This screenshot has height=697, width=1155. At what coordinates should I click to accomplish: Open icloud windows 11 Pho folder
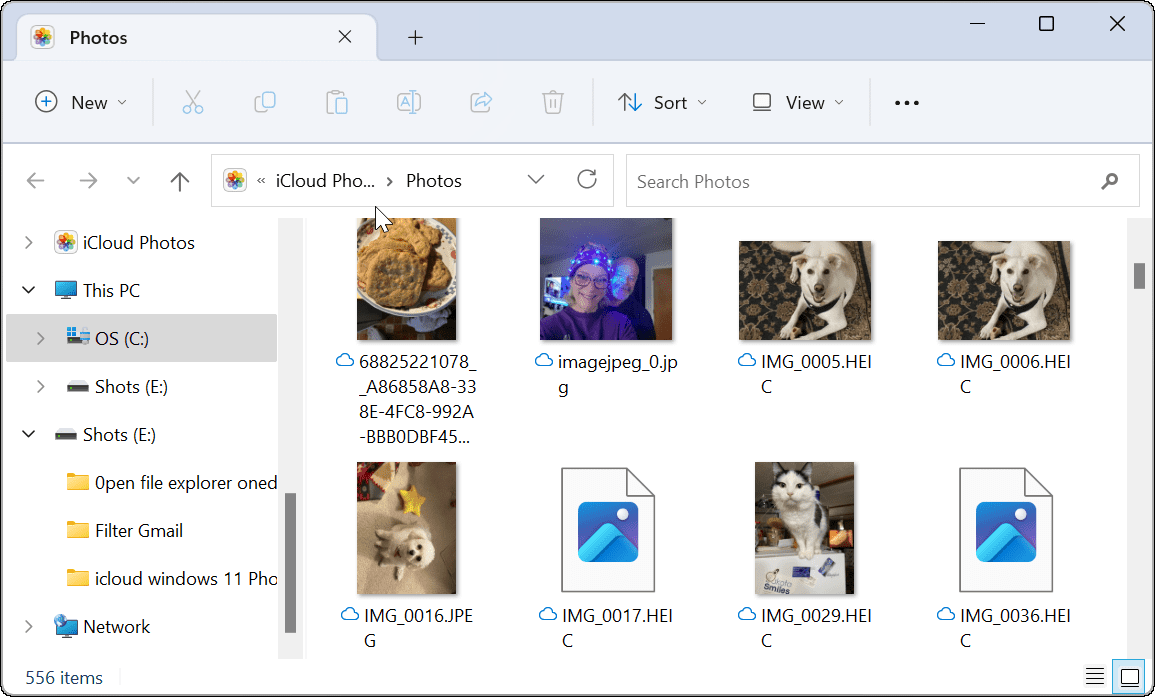[171, 578]
